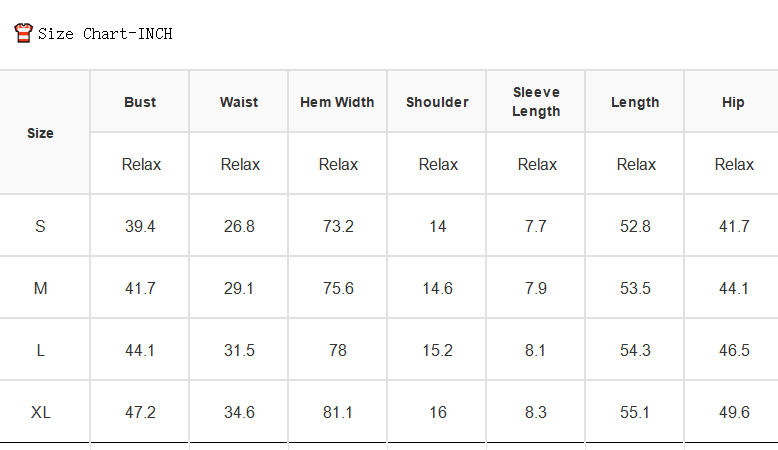Select the Sleeve Length header
Screen dimensions: 778x450
coord(536,102)
